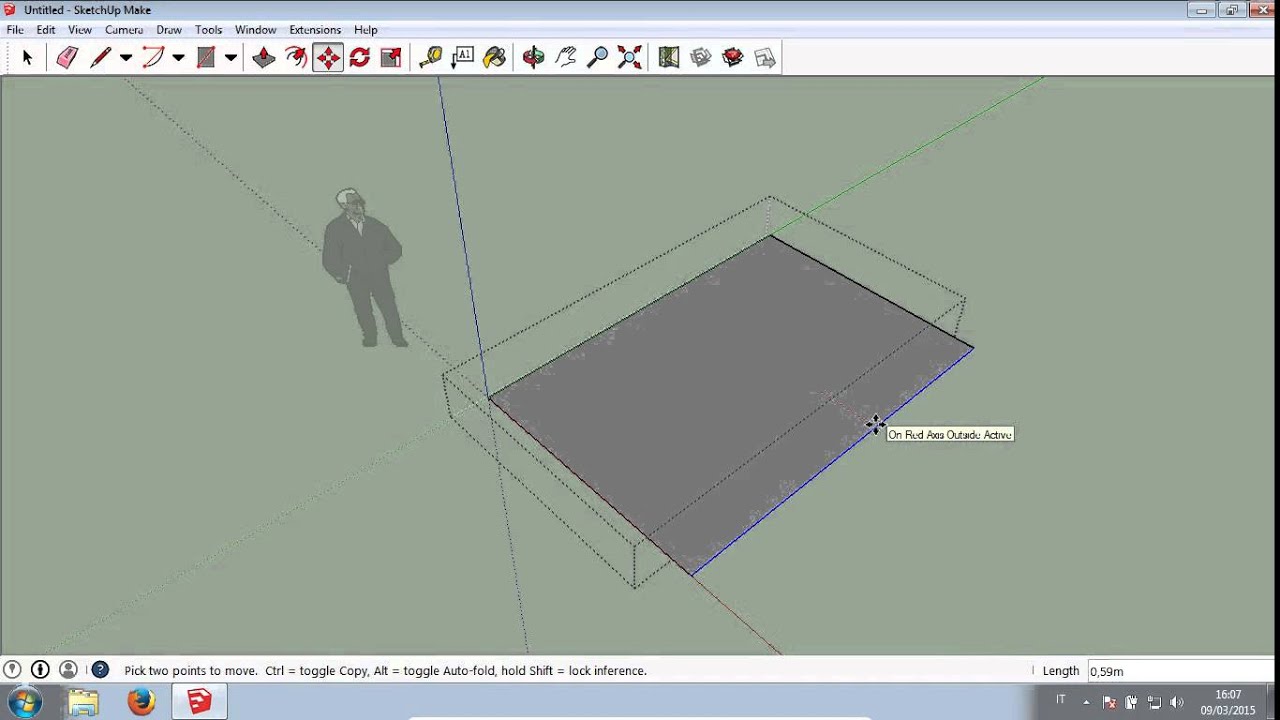Open the Extension Warehouse ruby icon
Viewport: 1280px width, 720px height.
click(733, 58)
